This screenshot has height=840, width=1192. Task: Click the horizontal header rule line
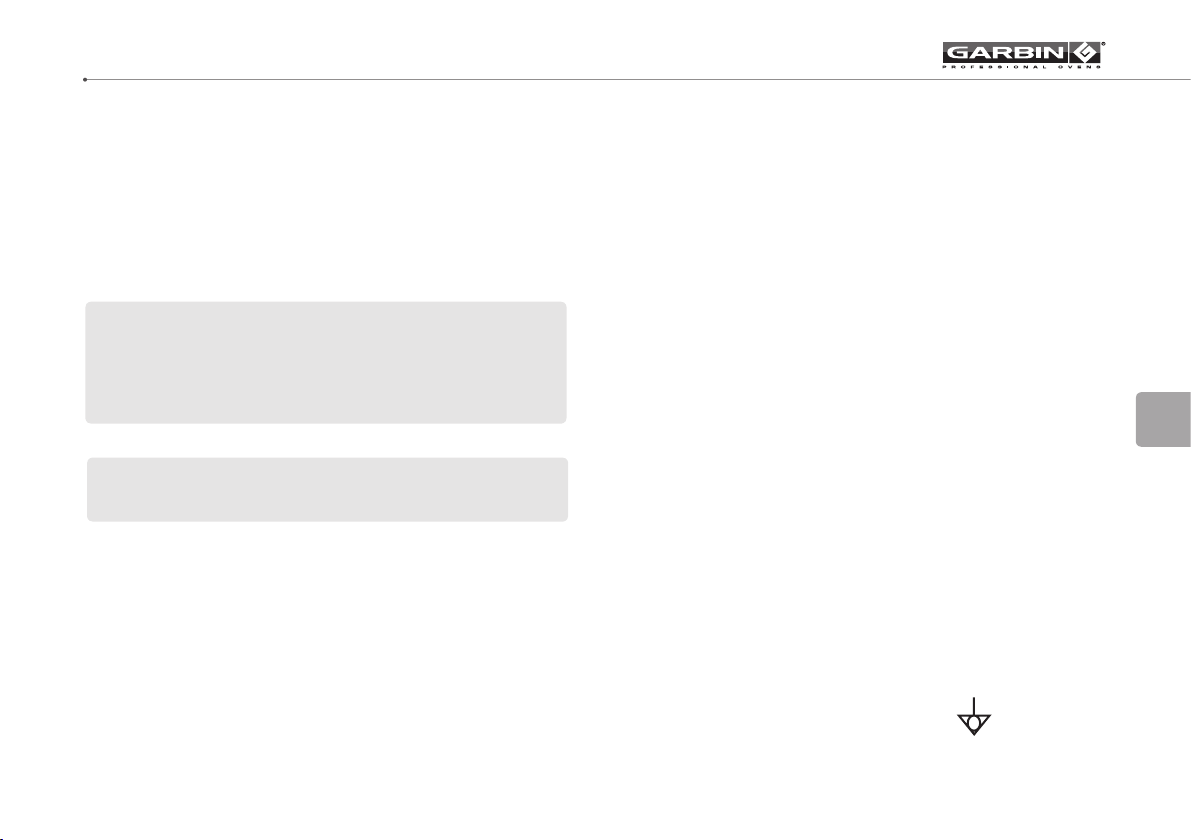tap(639, 79)
